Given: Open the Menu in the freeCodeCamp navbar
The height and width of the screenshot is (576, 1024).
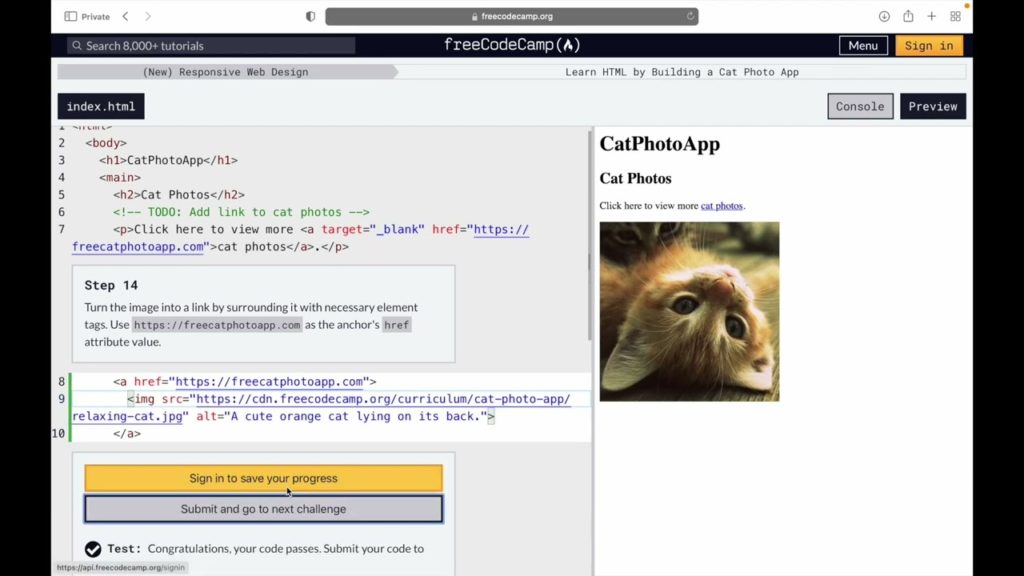Looking at the screenshot, I should 862,44.
